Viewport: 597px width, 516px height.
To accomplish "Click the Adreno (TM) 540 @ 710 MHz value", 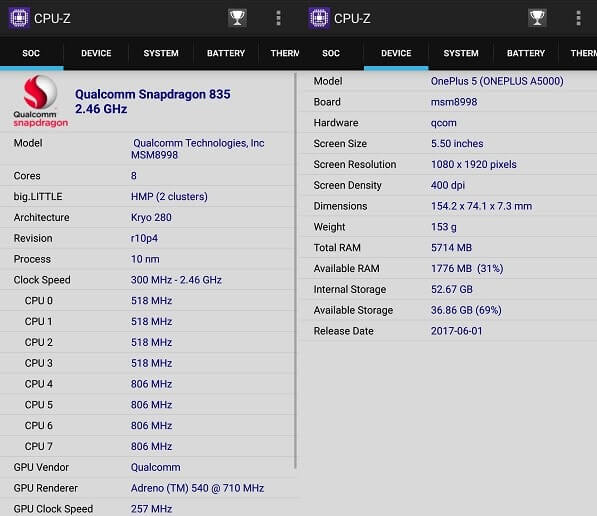I will click(x=198, y=488).
